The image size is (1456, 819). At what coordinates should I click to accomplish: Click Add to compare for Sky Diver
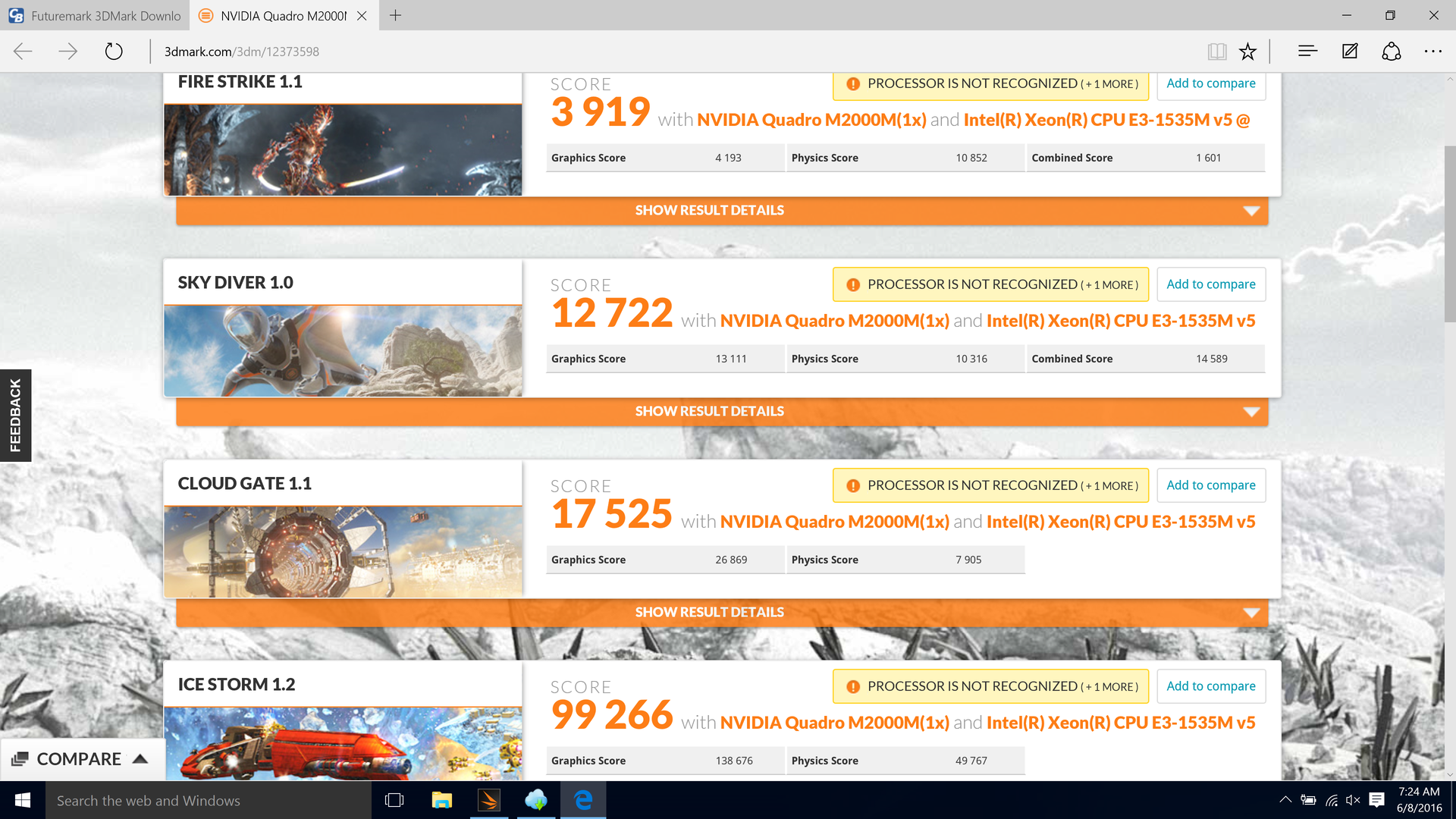1210,284
